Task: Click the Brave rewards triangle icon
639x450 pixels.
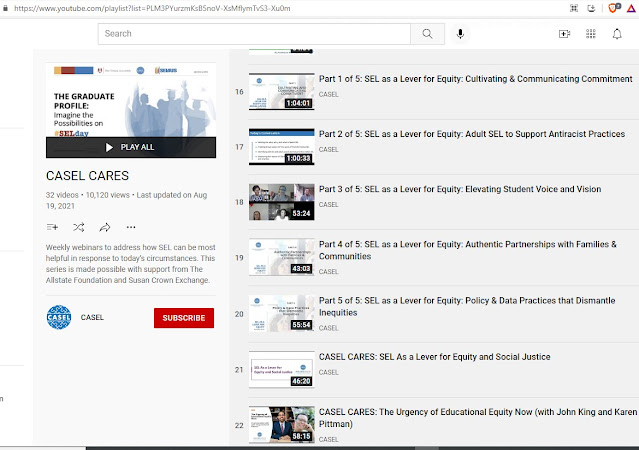Action: [631, 8]
